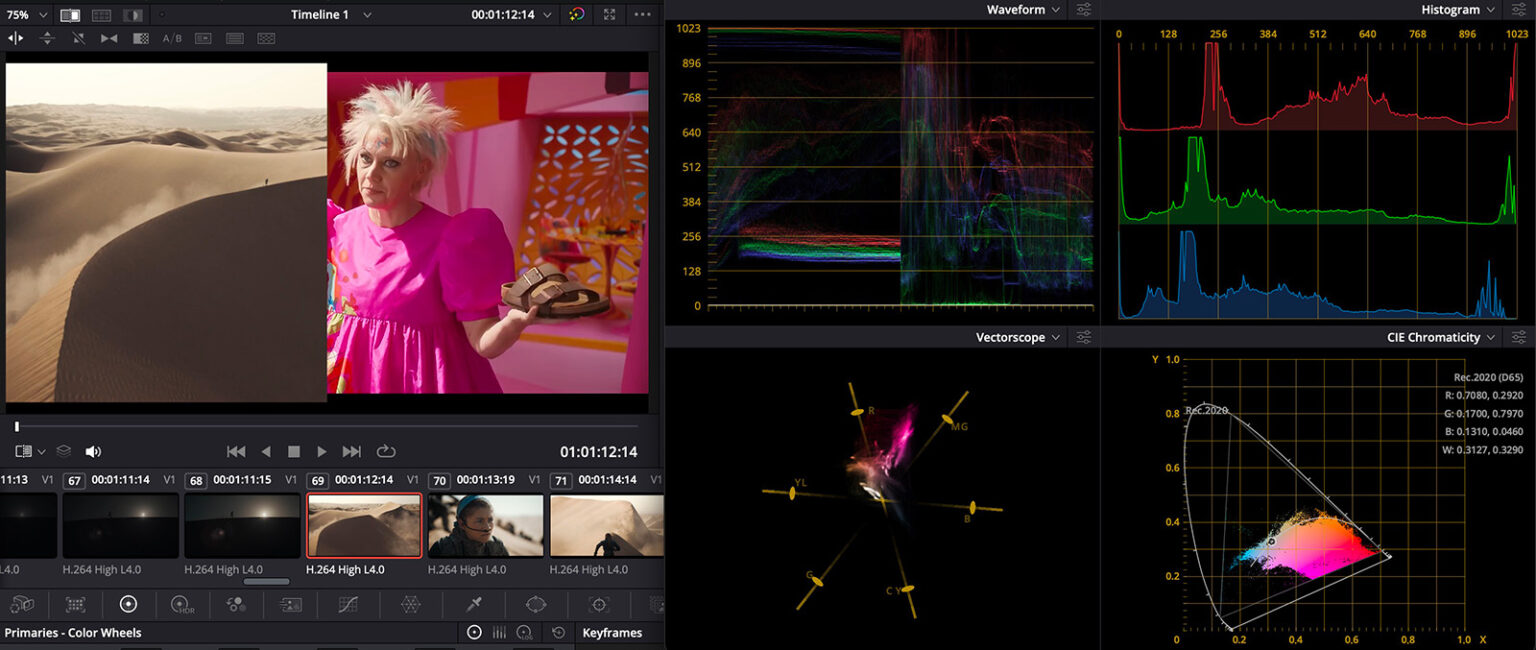Open the Power Windows panel
The height and width of the screenshot is (650, 1536).
pyautogui.click(x=535, y=604)
